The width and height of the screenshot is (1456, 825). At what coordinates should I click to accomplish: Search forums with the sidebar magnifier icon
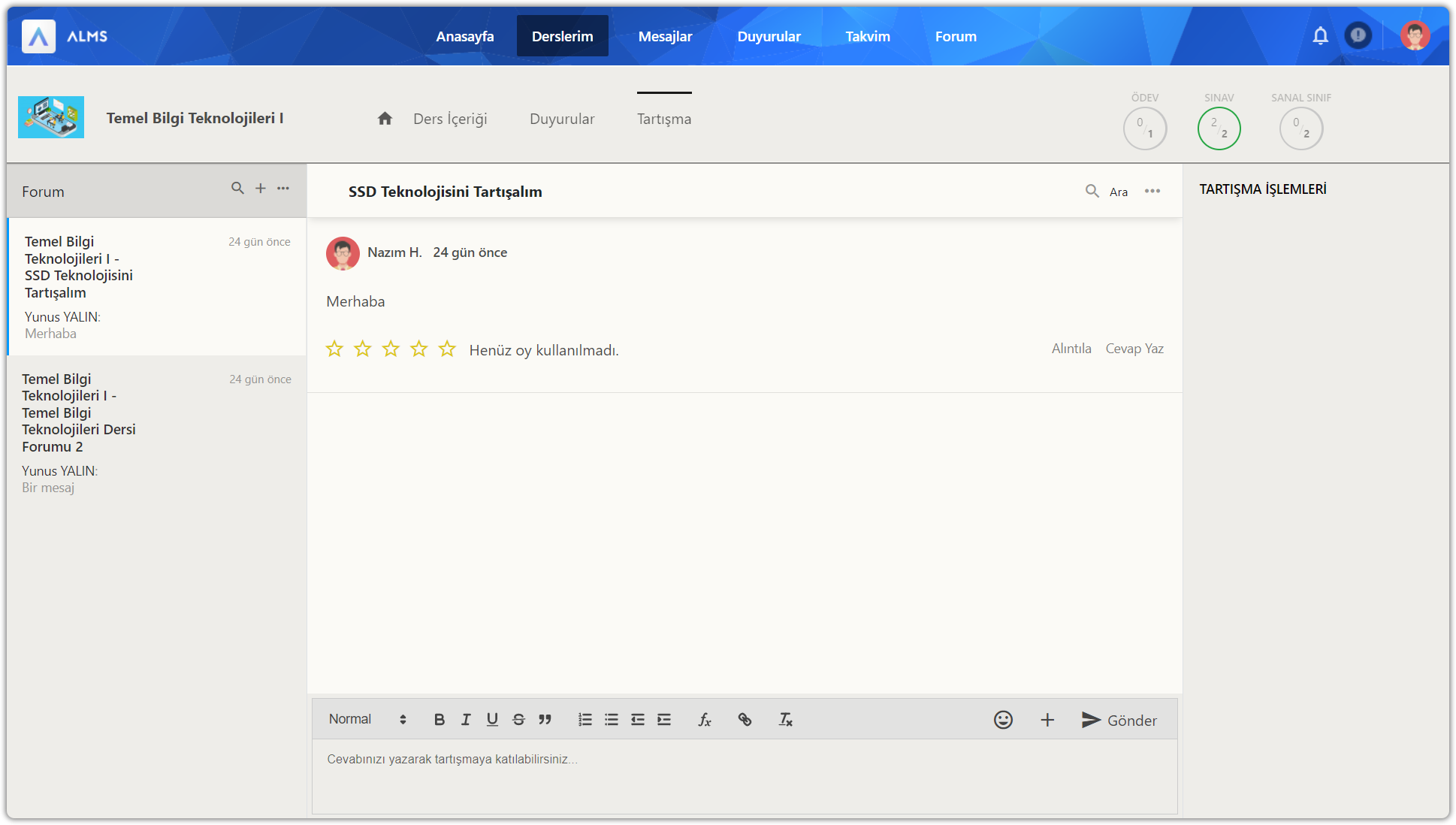coord(237,188)
